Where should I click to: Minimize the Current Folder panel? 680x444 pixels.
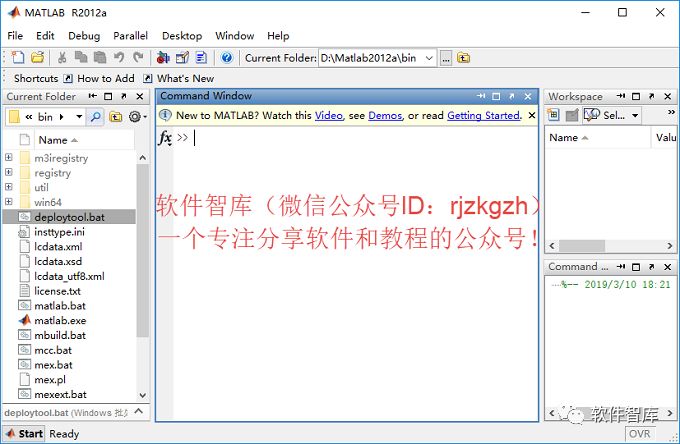pos(93,96)
